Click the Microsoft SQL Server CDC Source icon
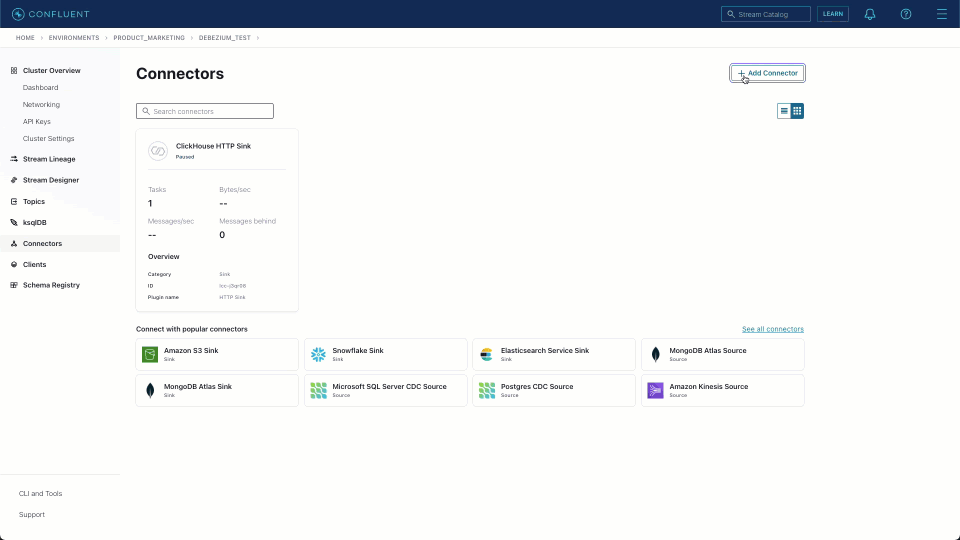The image size is (960, 540). (318, 391)
